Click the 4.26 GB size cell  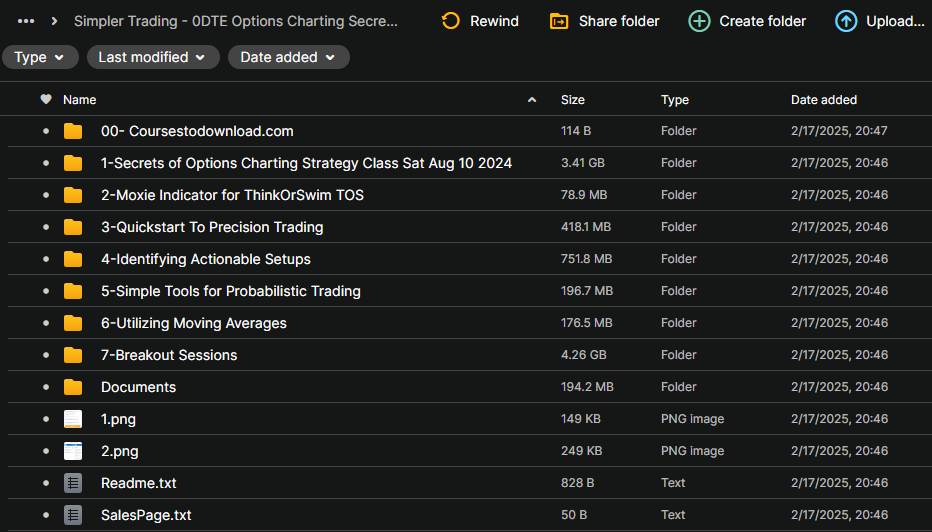(x=584, y=355)
